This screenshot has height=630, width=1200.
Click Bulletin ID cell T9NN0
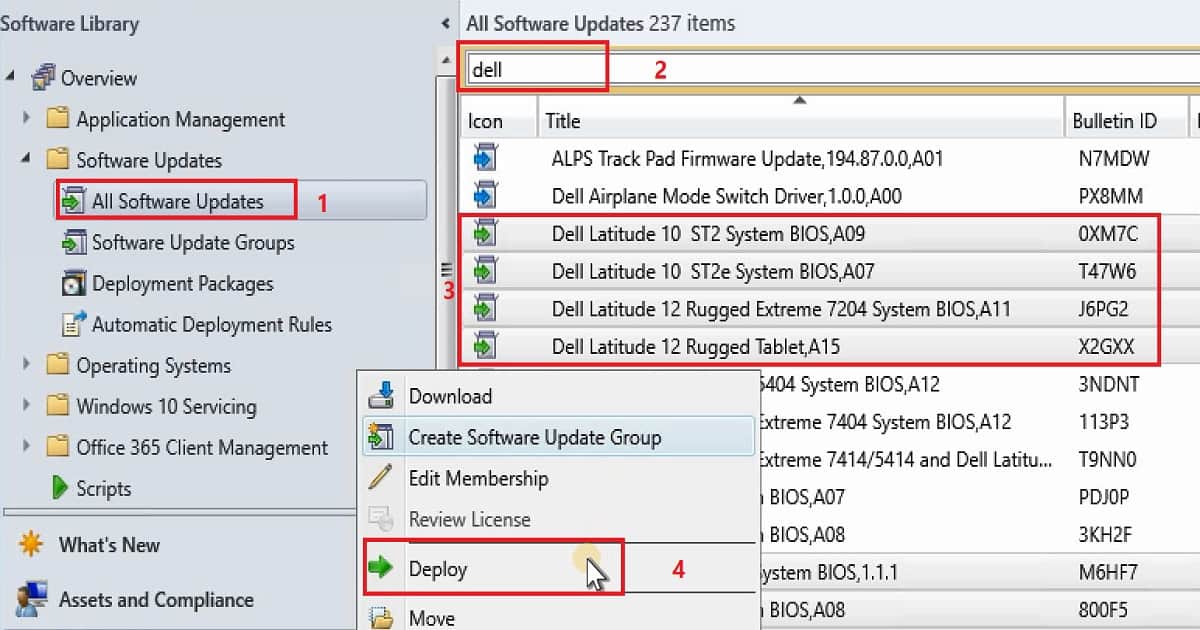[x=1109, y=460]
